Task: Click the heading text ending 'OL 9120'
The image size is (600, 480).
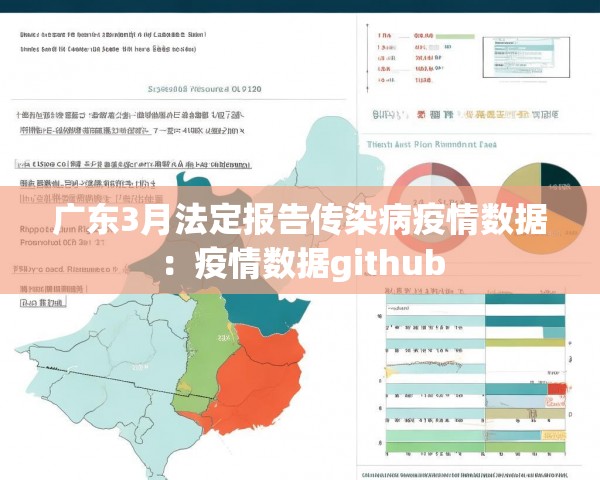Action: pos(205,89)
